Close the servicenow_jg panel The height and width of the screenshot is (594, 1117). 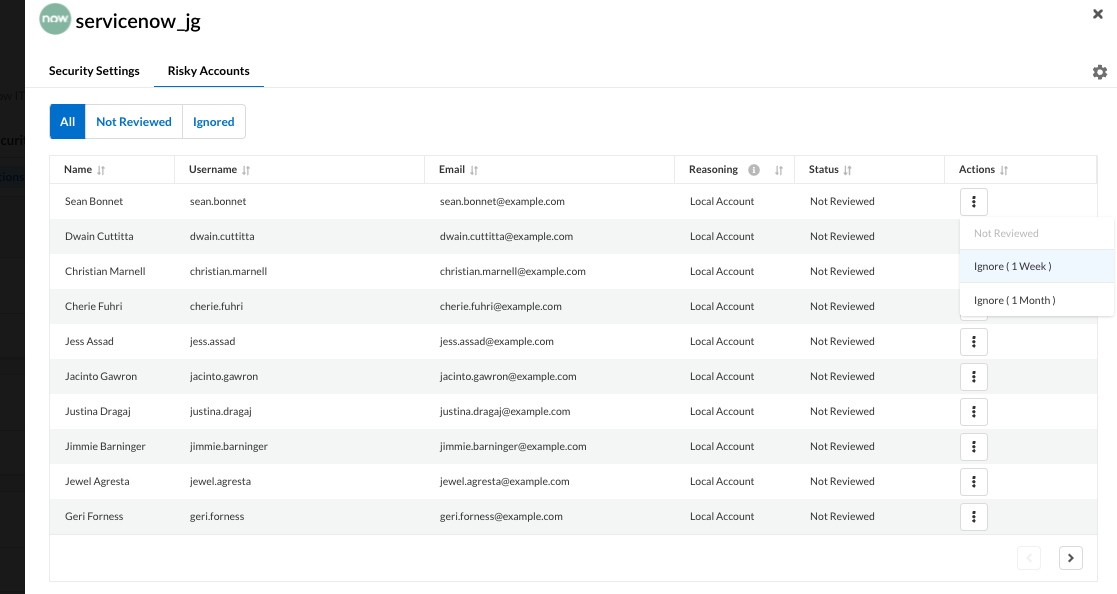(x=1098, y=14)
